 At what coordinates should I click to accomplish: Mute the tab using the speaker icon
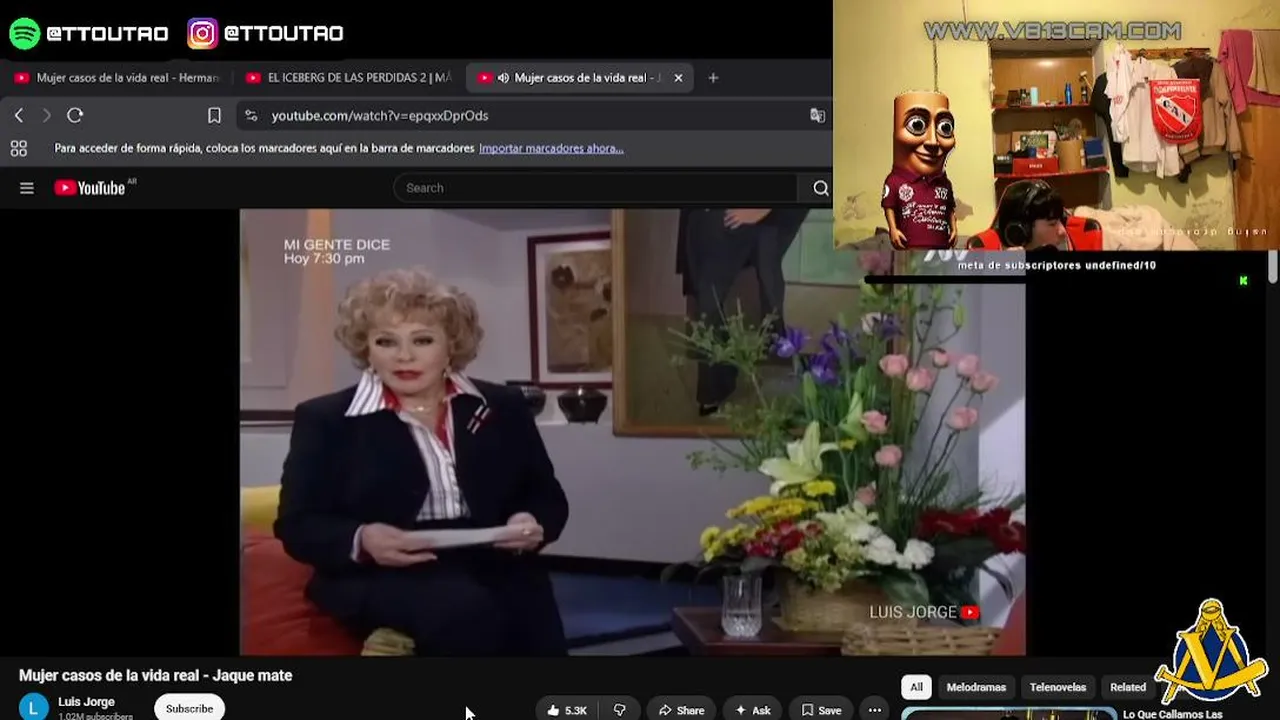click(x=503, y=78)
